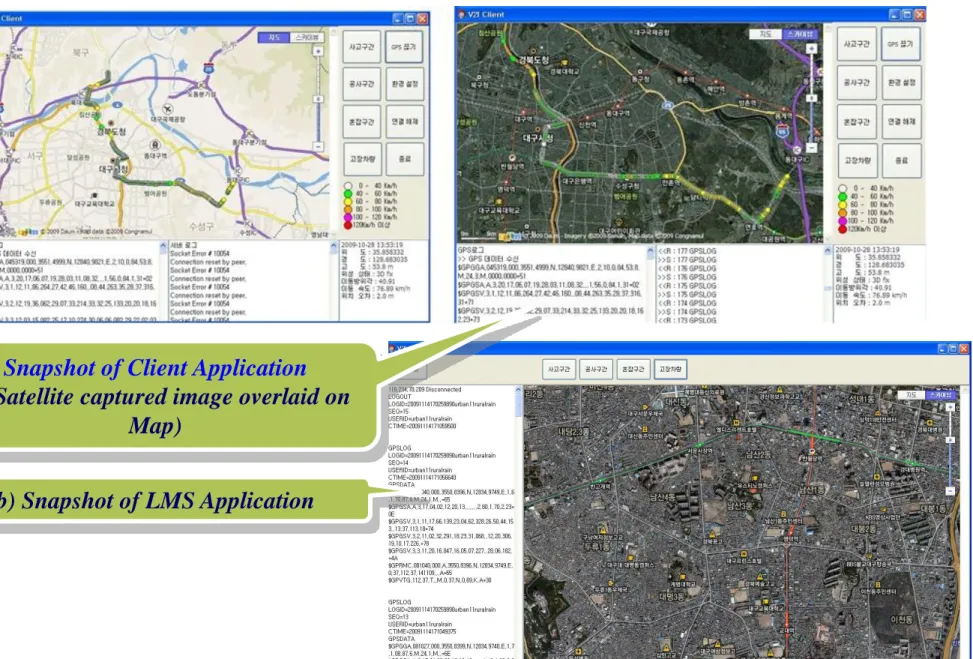Select 지도 map tab in left client window
This screenshot has width=973, height=659.
274,38
